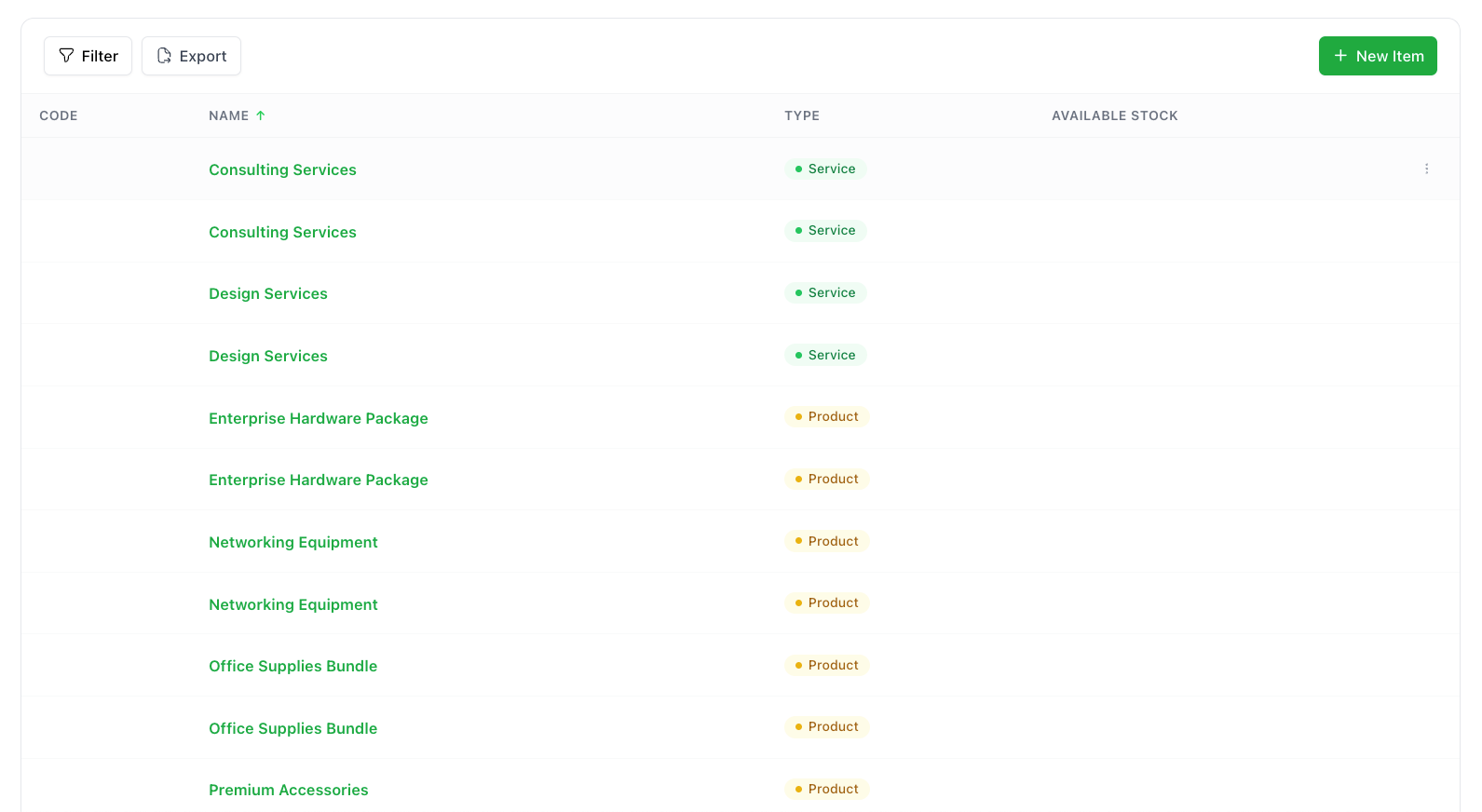
Task: Click the plus icon on New Item
Action: point(1340,56)
